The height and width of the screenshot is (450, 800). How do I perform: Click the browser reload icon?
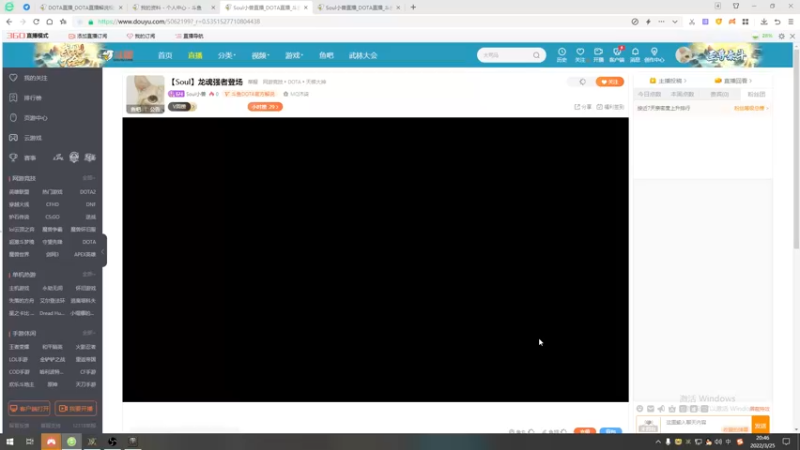(36, 21)
